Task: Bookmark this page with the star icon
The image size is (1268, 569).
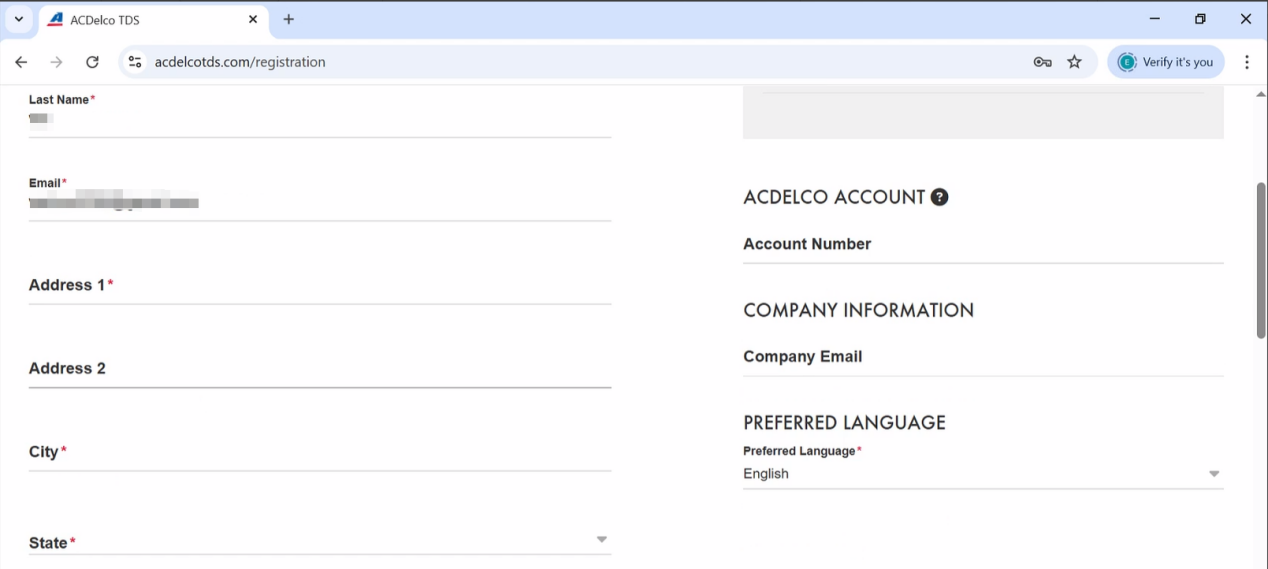Action: click(x=1075, y=62)
